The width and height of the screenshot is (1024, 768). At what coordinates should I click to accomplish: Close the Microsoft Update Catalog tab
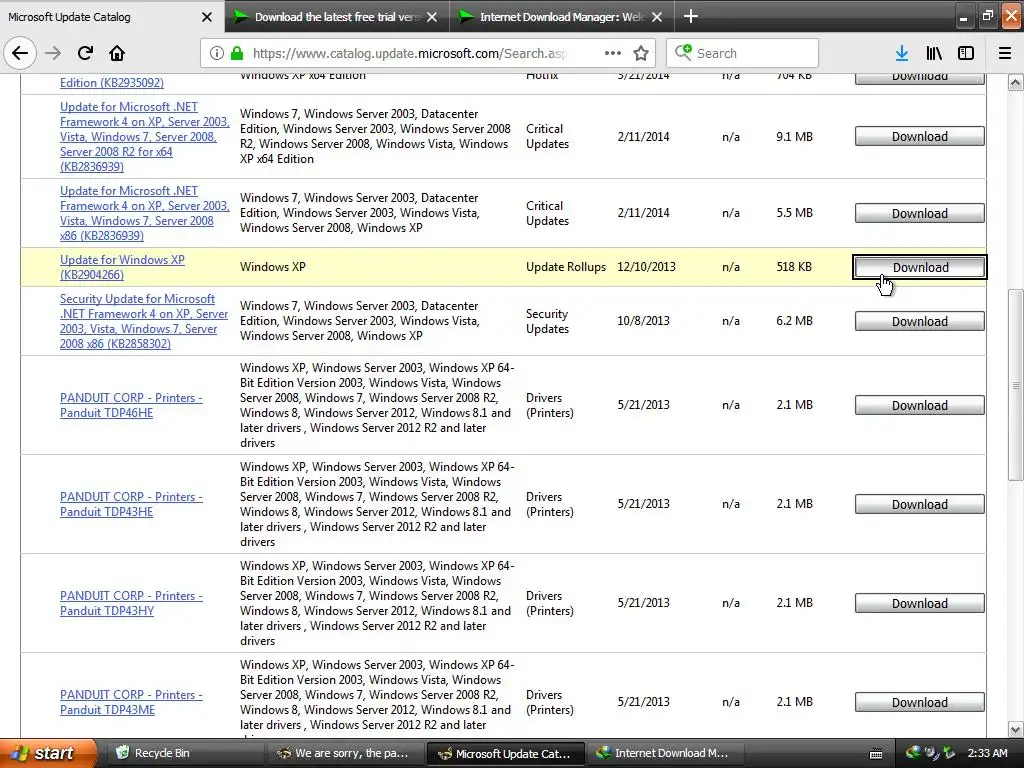tap(207, 17)
